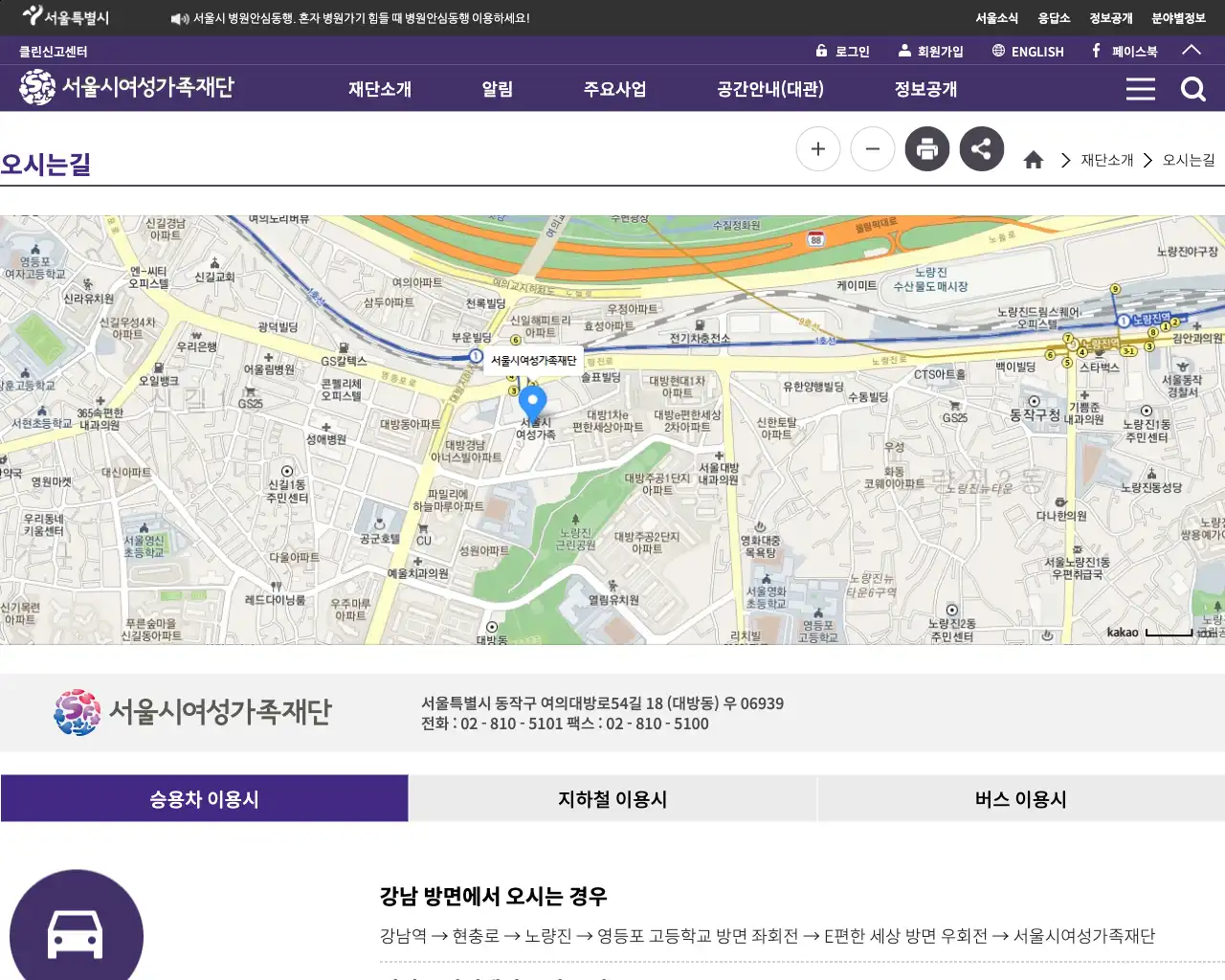Zoom in on the map with the plus control
The width and height of the screenshot is (1225, 980).
(x=818, y=148)
